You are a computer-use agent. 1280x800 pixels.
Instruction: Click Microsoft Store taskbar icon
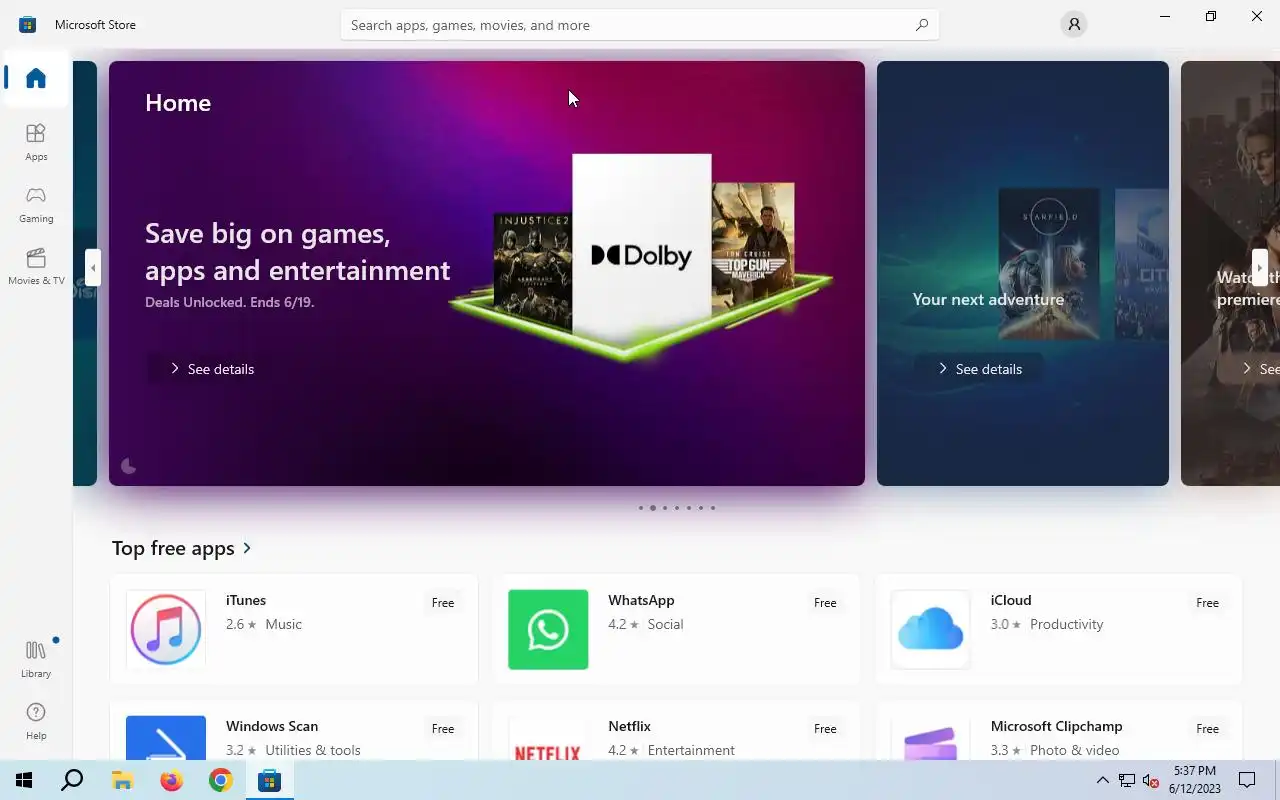click(269, 780)
